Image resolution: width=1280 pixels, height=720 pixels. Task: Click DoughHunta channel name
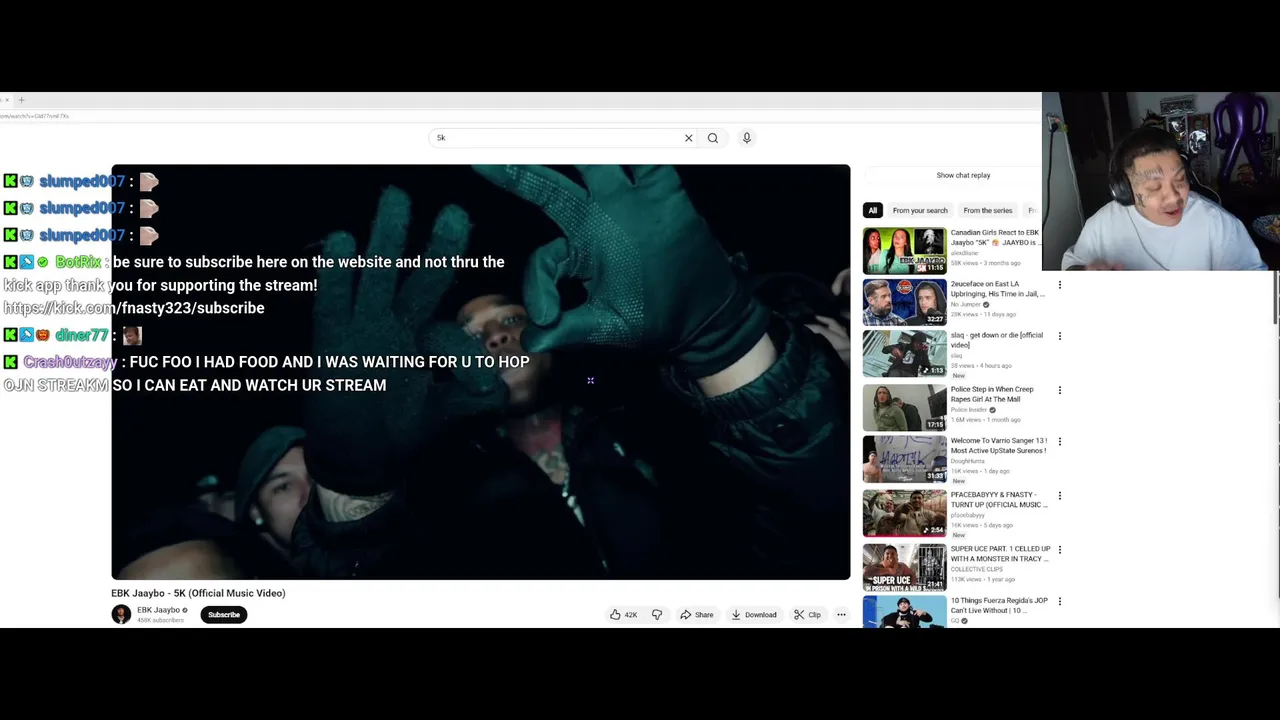coord(968,461)
